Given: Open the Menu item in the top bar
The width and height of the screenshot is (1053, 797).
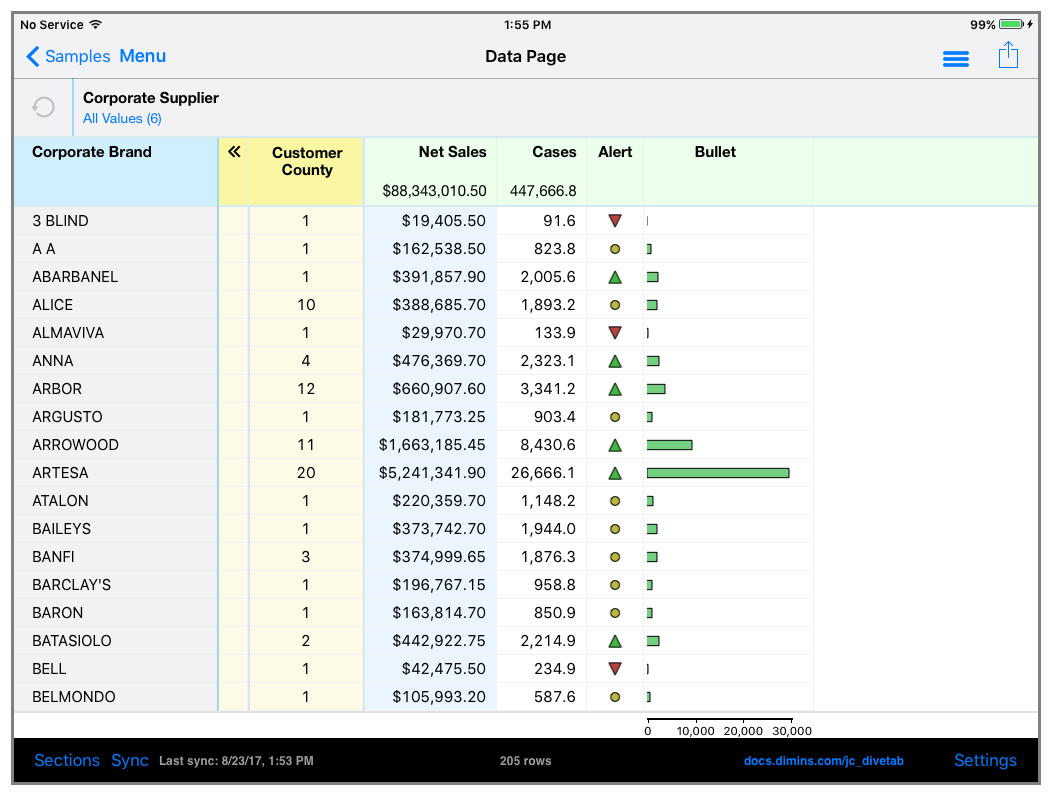Looking at the screenshot, I should tap(142, 56).
